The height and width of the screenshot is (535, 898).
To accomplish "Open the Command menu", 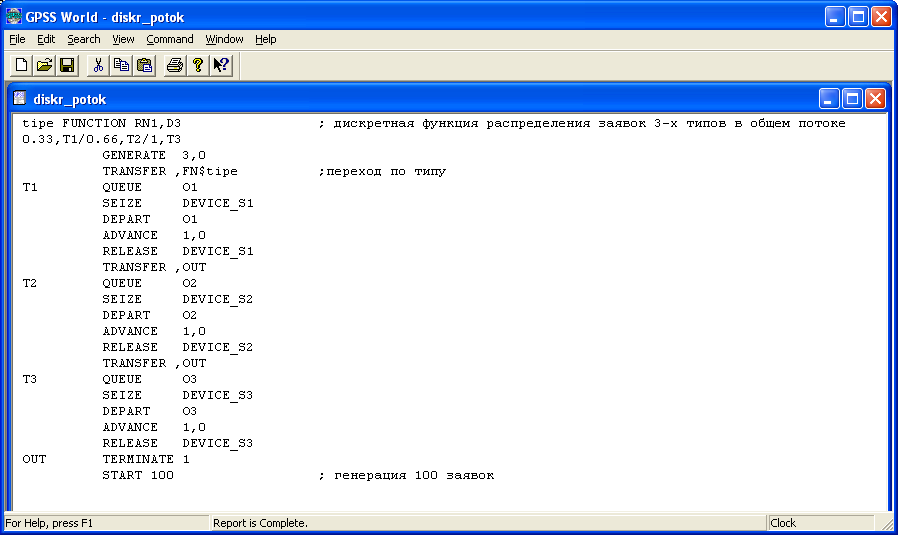I will (170, 39).
